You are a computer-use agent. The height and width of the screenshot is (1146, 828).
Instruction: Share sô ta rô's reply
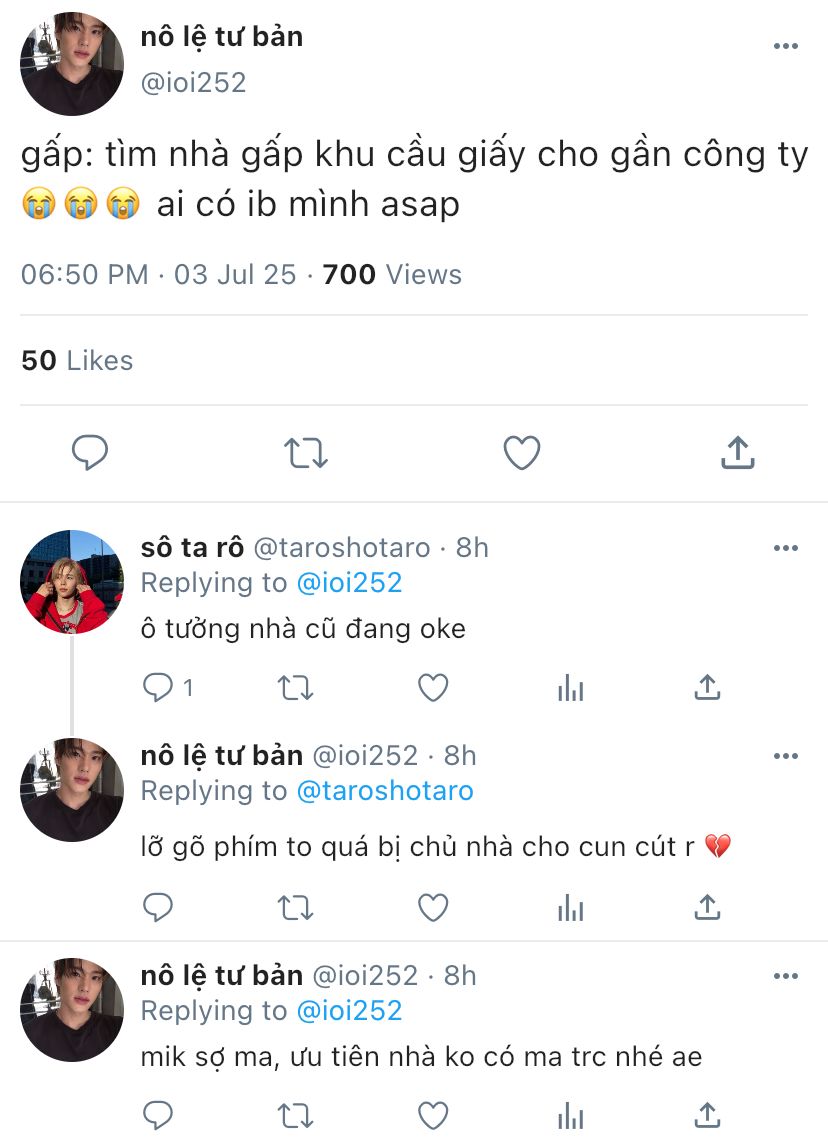(707, 687)
